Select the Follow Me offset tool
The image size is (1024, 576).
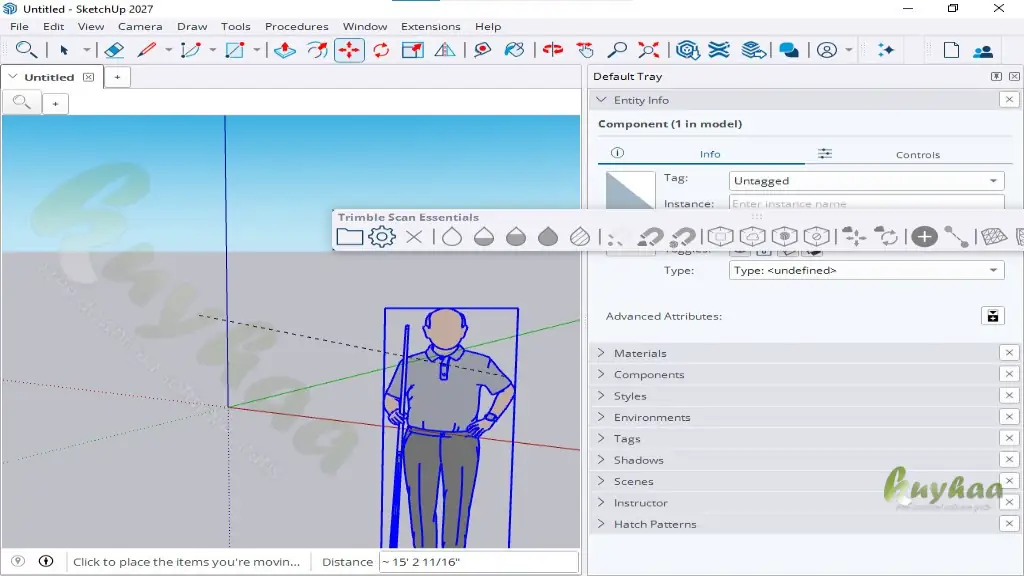click(317, 50)
